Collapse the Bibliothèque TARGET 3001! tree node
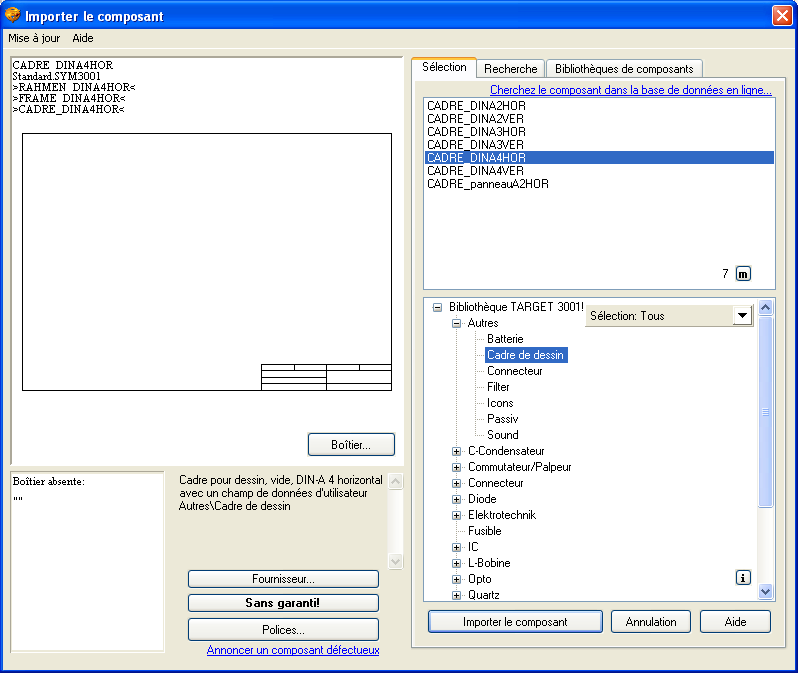This screenshot has height=673, width=798. (x=437, y=308)
